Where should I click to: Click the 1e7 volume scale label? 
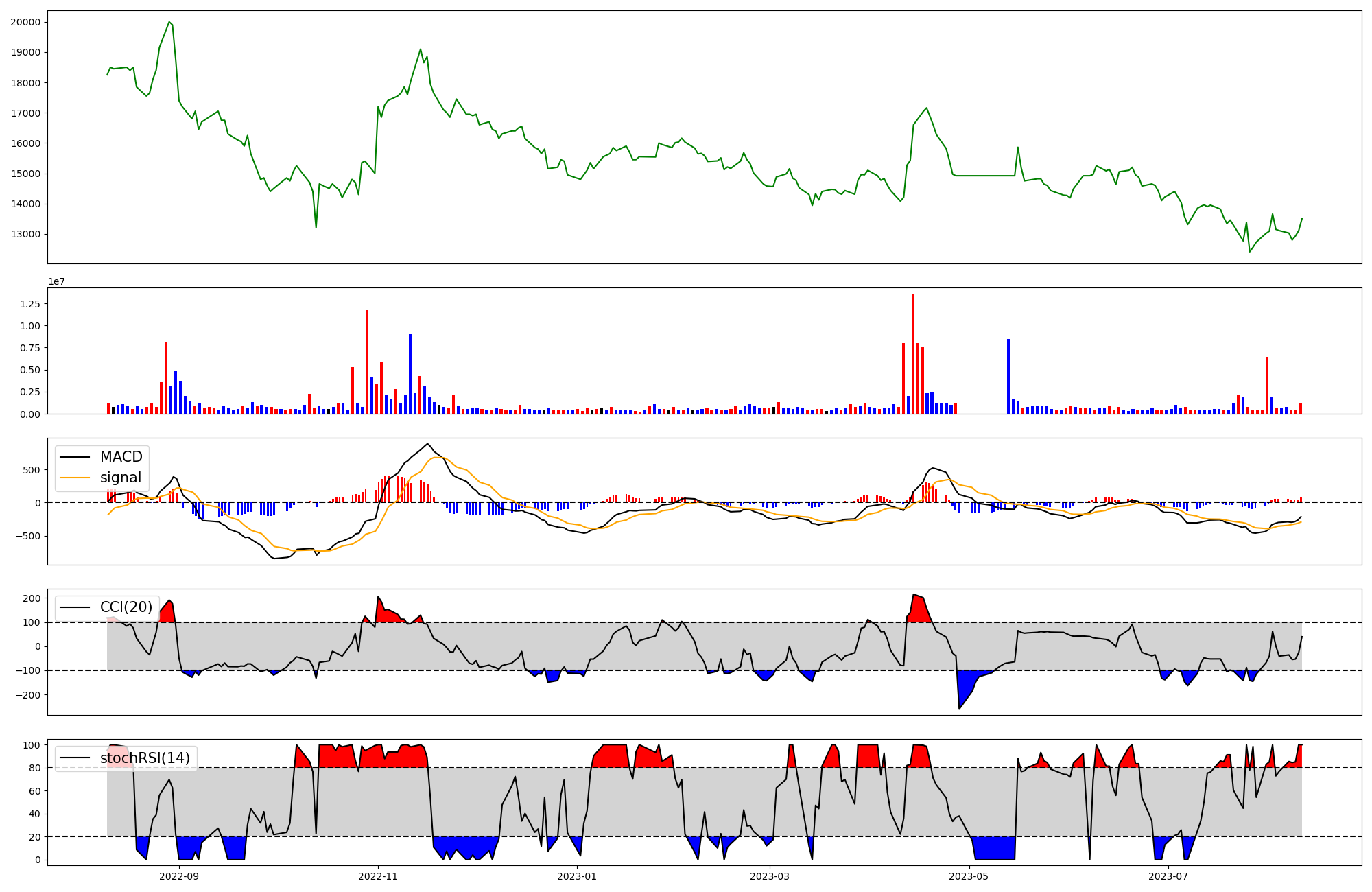pos(56,281)
